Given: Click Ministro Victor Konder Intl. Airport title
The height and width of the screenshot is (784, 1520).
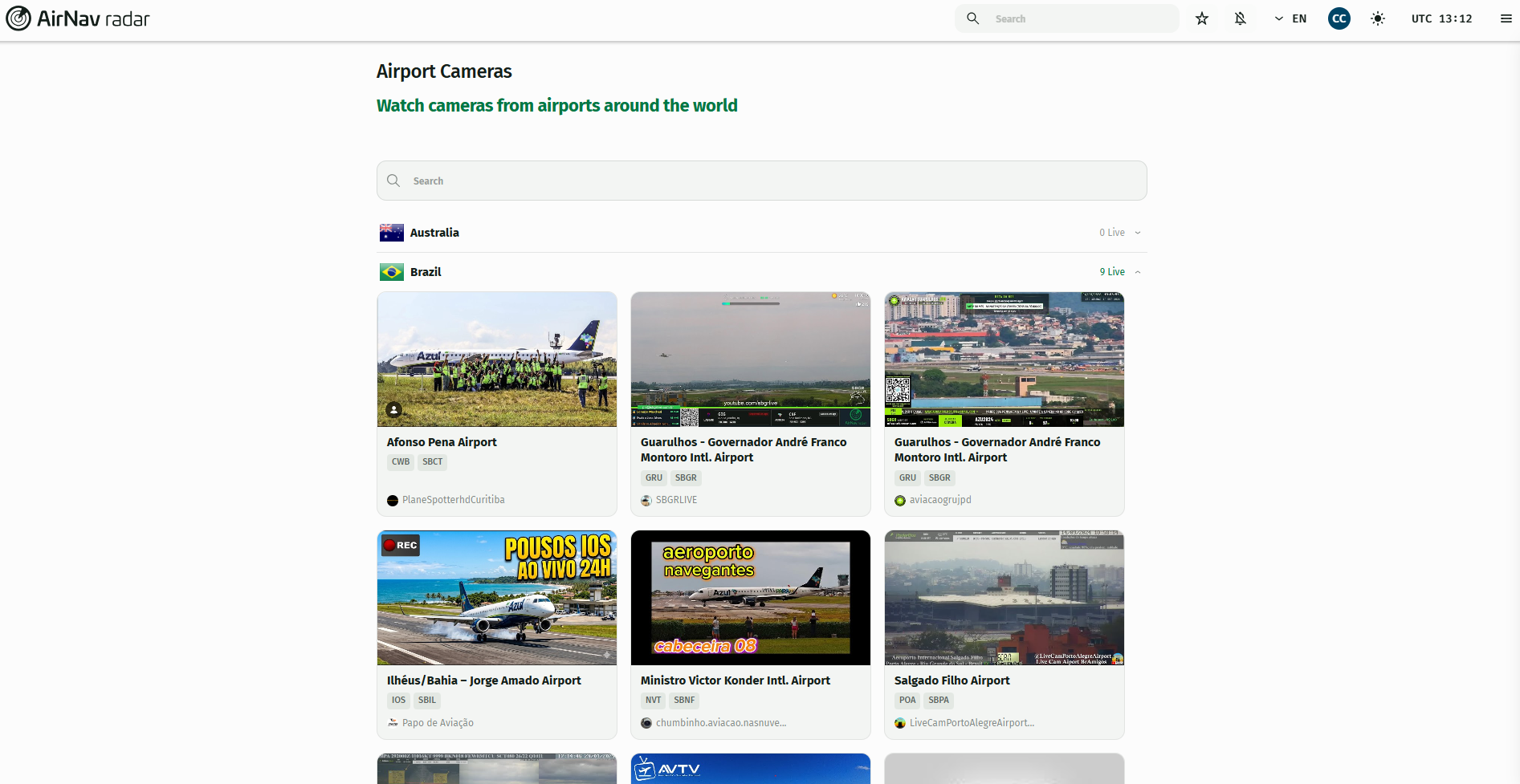Looking at the screenshot, I should click(735, 680).
